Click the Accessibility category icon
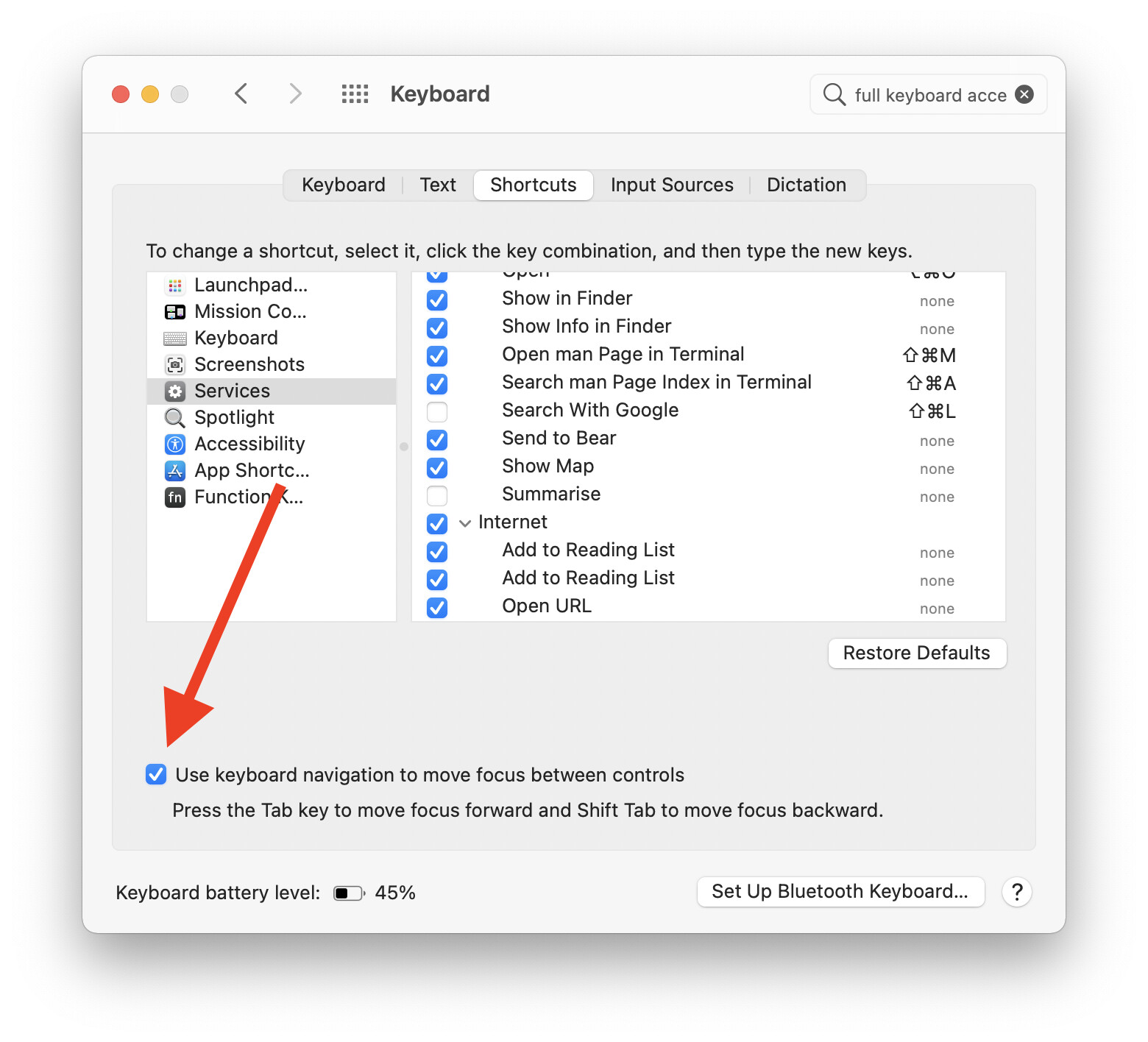 point(175,444)
